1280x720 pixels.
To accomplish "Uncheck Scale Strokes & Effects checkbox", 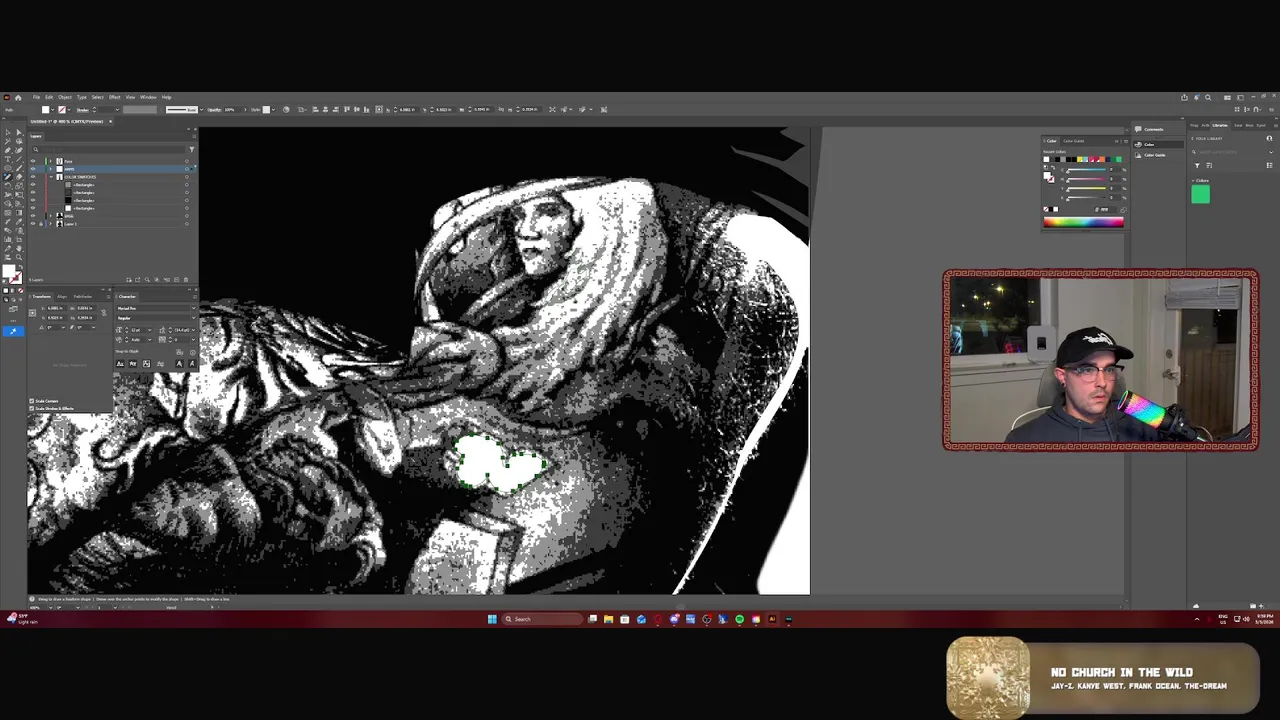I will [x=31, y=408].
